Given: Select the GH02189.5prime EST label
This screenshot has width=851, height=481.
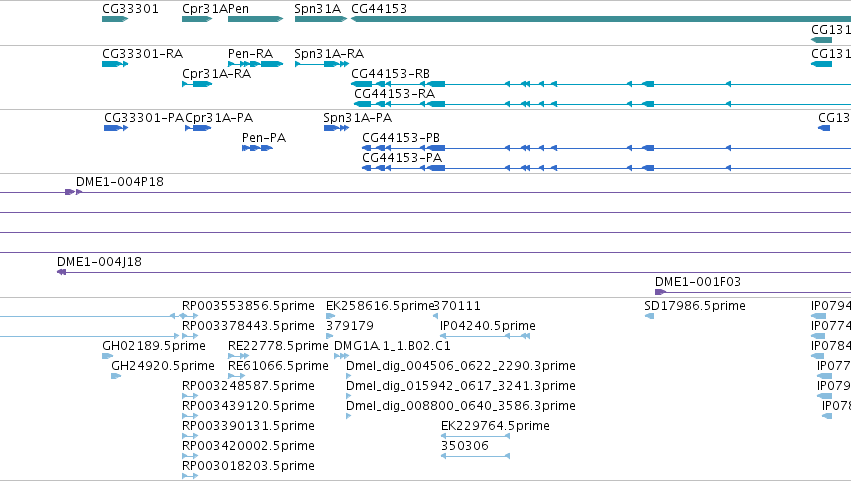Looking at the screenshot, I should click(154, 346).
